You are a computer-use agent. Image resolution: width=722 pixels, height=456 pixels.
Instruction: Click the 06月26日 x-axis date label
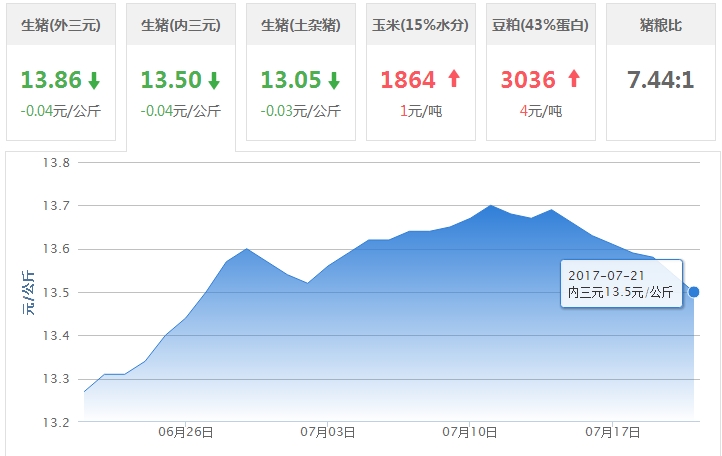186,432
